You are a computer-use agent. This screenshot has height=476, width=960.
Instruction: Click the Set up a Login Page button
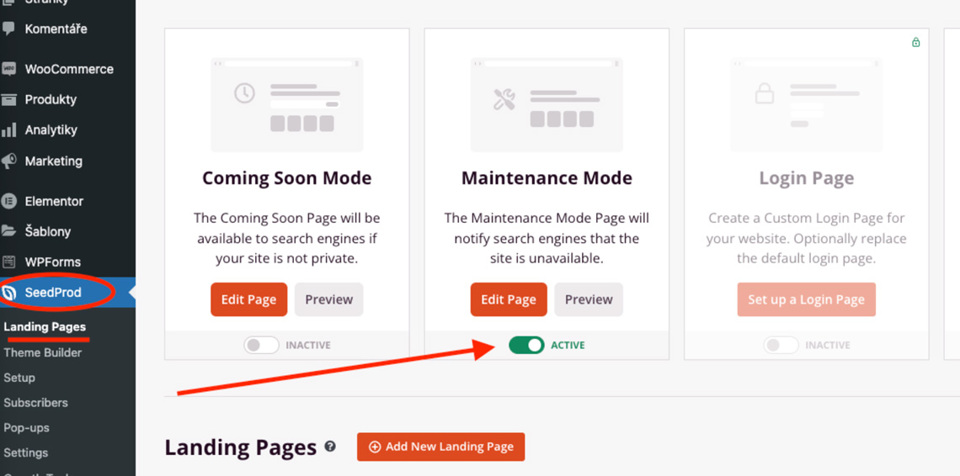[x=806, y=300]
